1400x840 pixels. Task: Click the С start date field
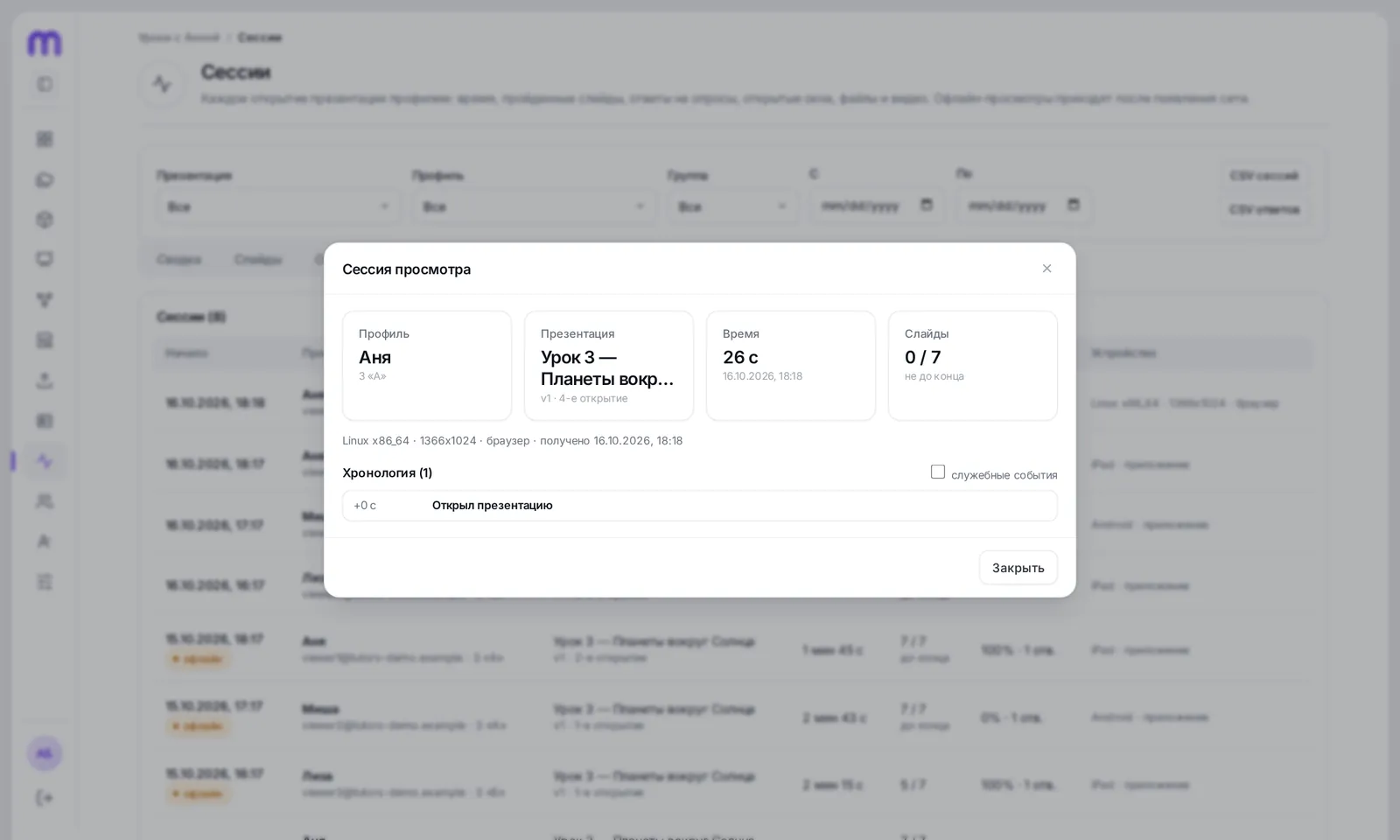tap(877, 206)
